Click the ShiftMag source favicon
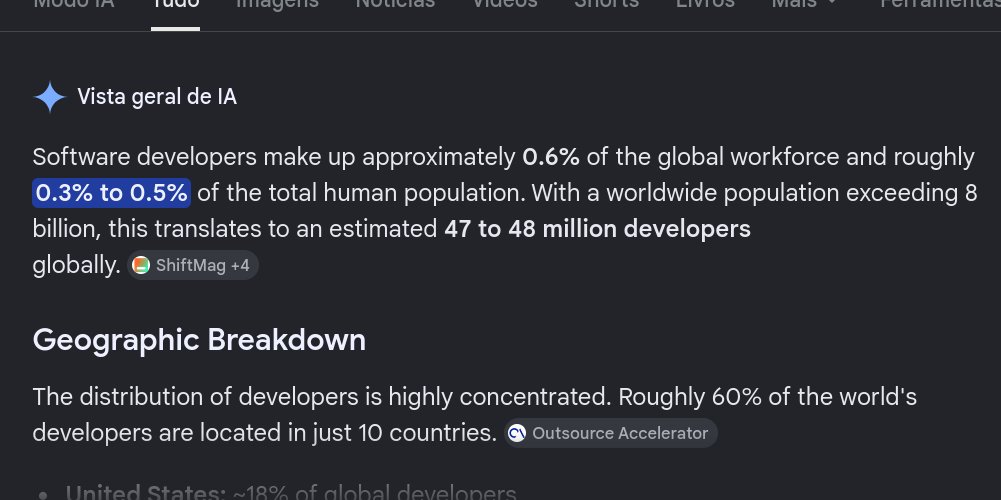1001x500 pixels. click(x=141, y=265)
